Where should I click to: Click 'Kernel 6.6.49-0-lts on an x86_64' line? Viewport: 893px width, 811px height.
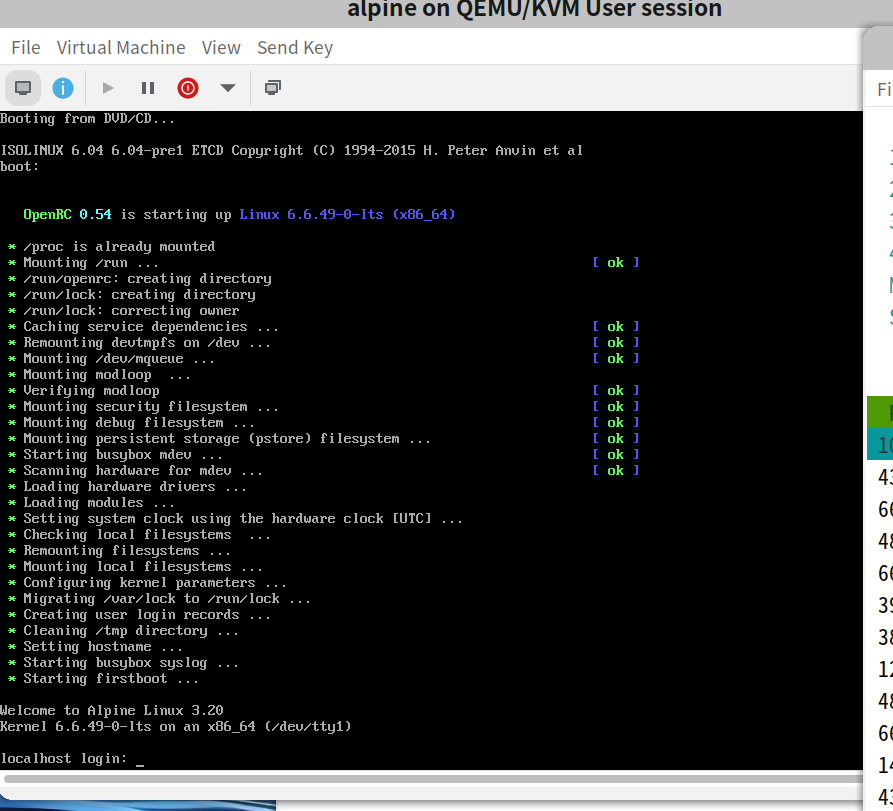(175, 726)
